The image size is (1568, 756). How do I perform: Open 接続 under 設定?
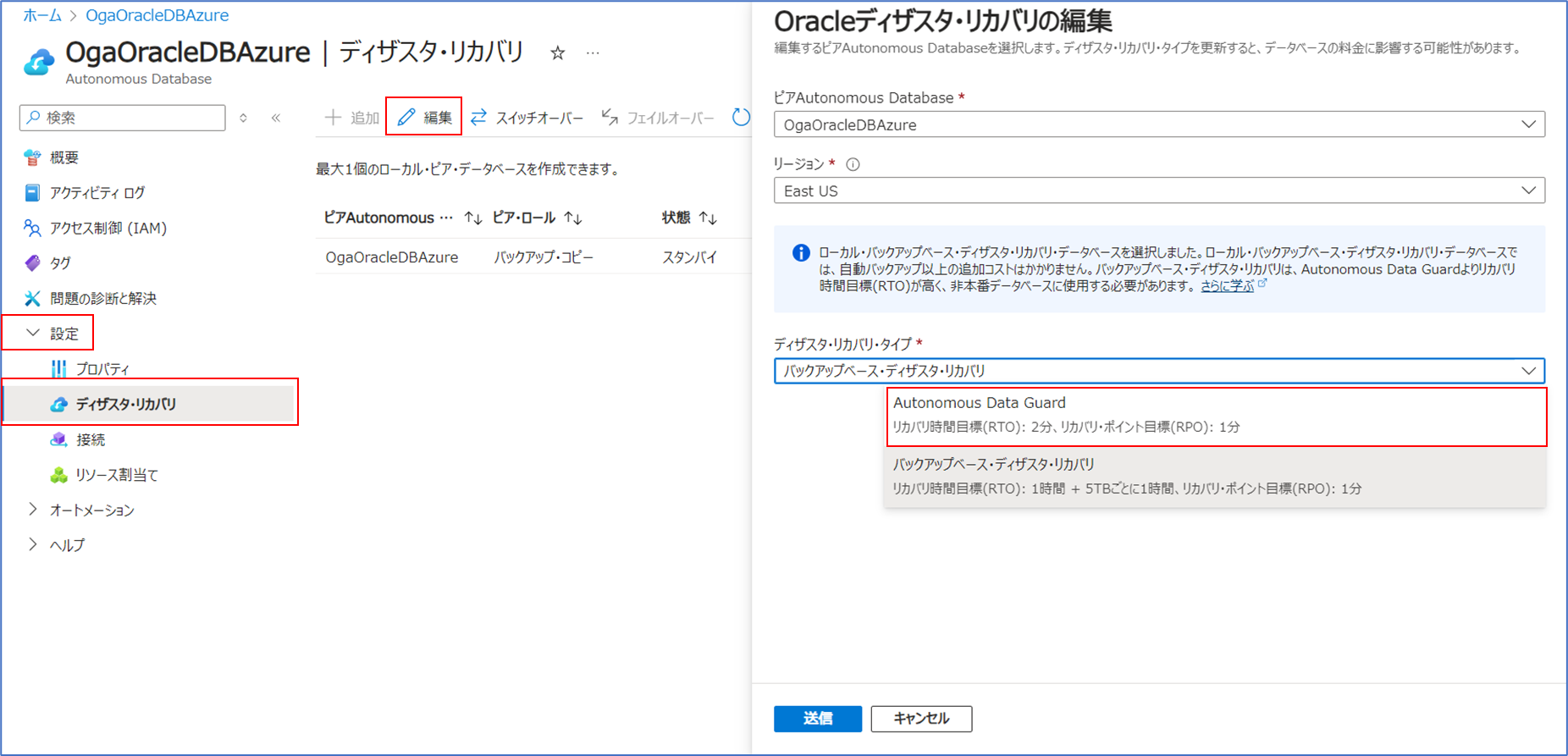[x=91, y=439]
